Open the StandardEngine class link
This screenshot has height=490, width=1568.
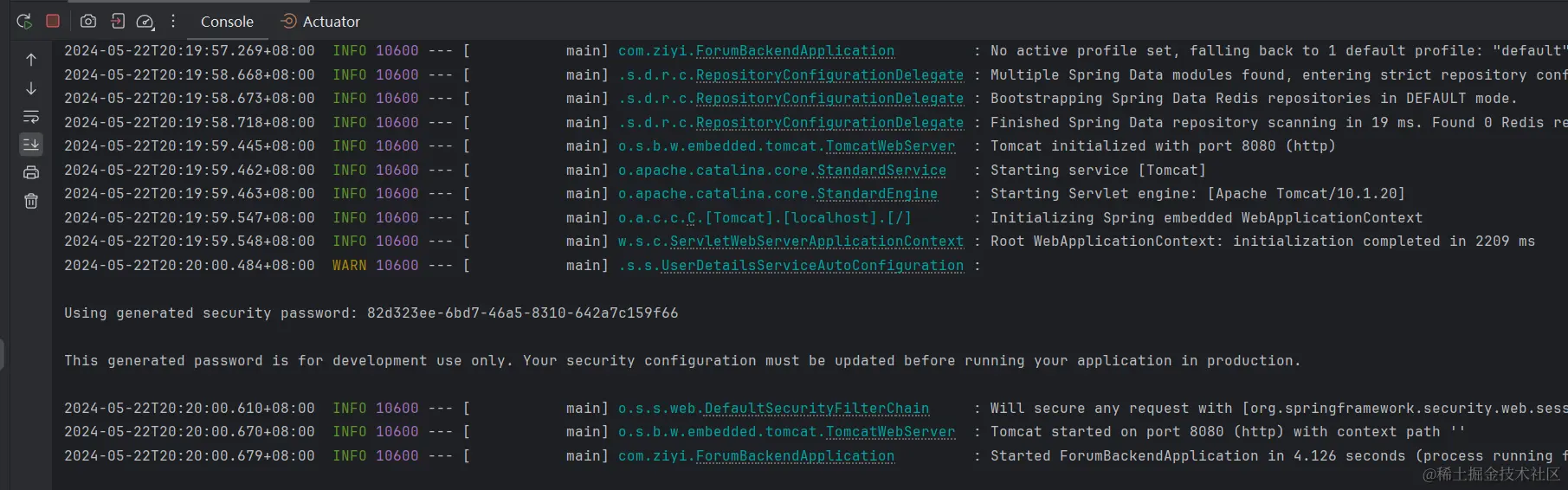click(877, 194)
